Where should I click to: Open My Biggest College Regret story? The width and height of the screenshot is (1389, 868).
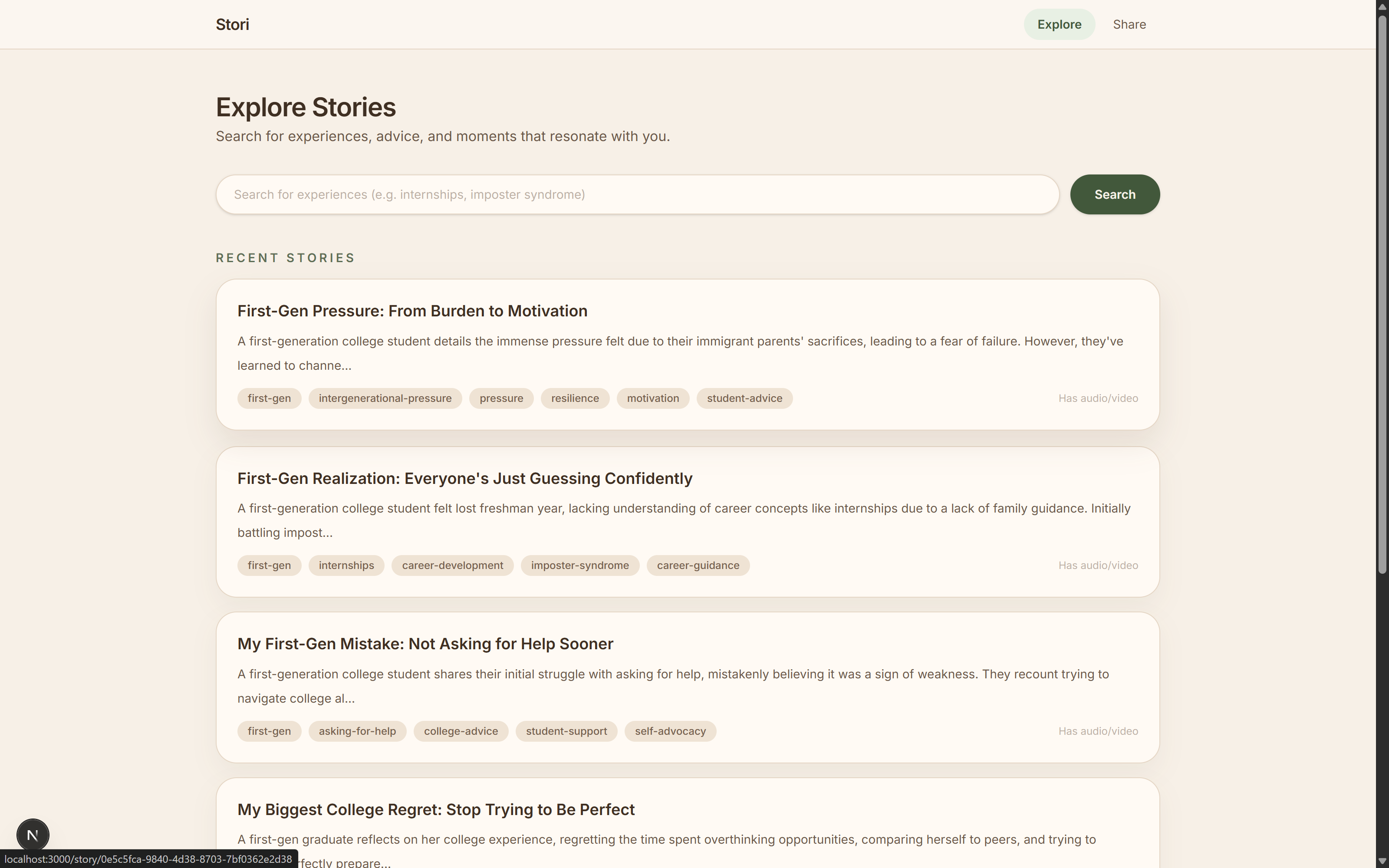pyautogui.click(x=436, y=809)
